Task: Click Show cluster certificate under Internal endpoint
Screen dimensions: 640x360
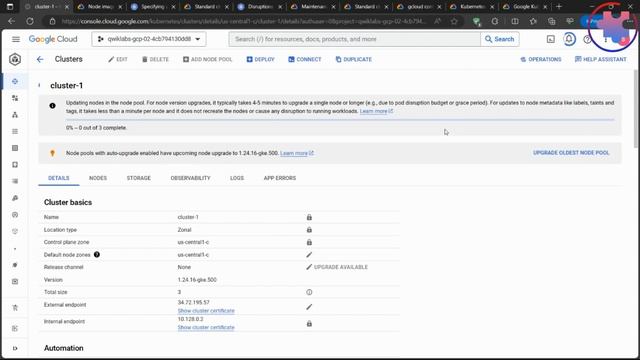Action: 206,328
